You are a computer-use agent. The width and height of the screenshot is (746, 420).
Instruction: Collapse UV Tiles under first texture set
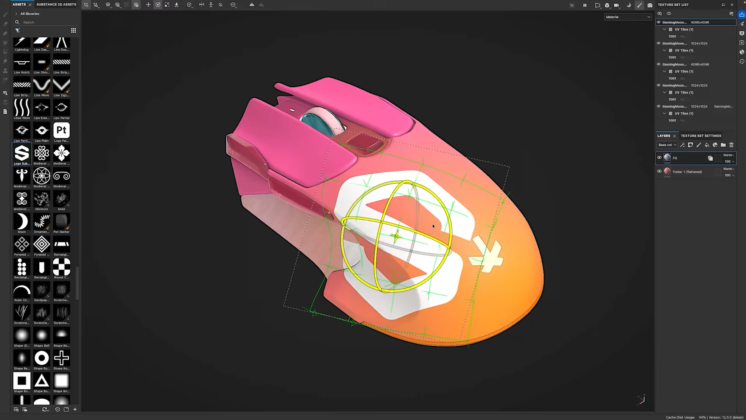point(665,29)
